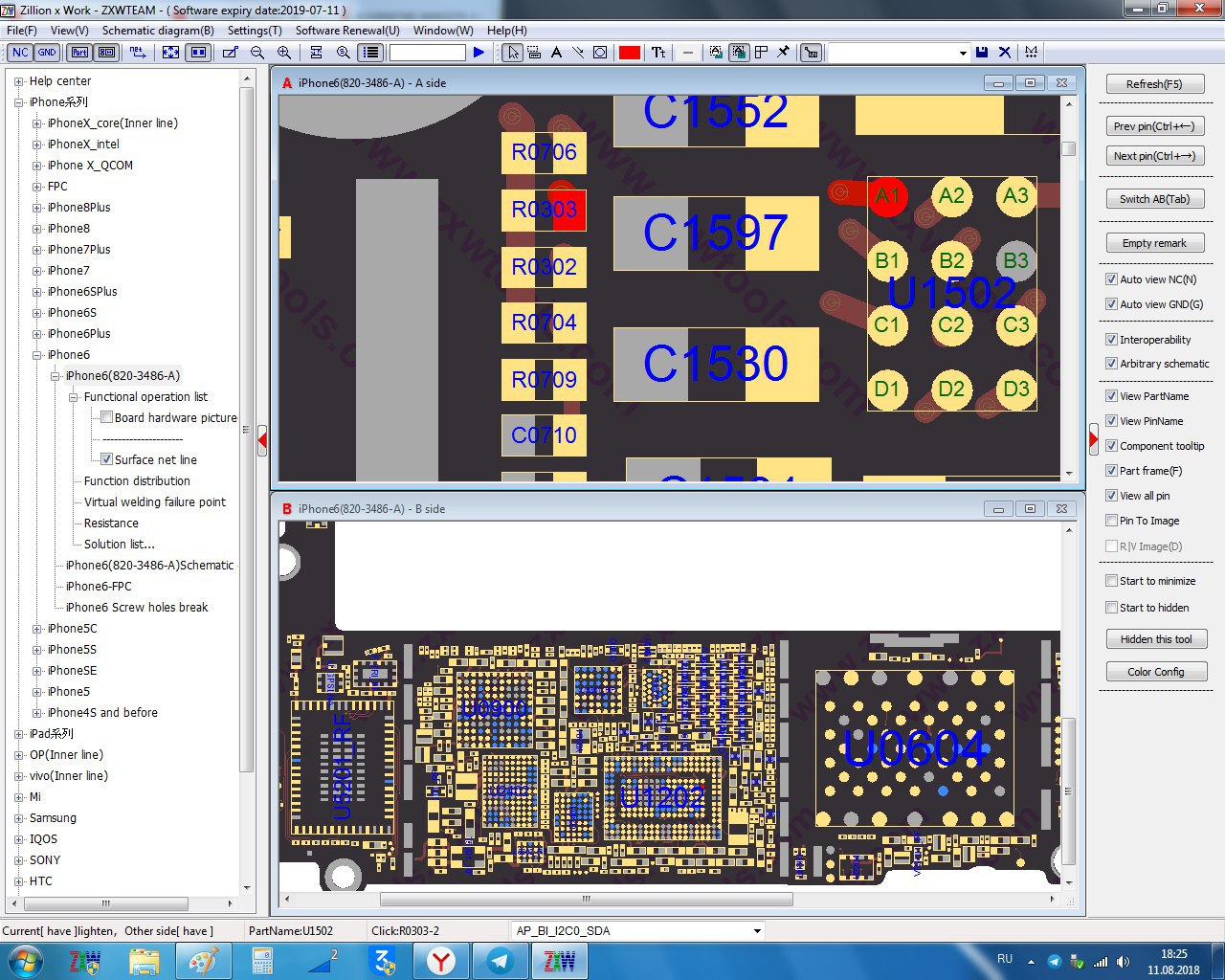This screenshot has width=1225, height=980.
Task: Toggle the View PinName checkbox
Action: (1111, 421)
